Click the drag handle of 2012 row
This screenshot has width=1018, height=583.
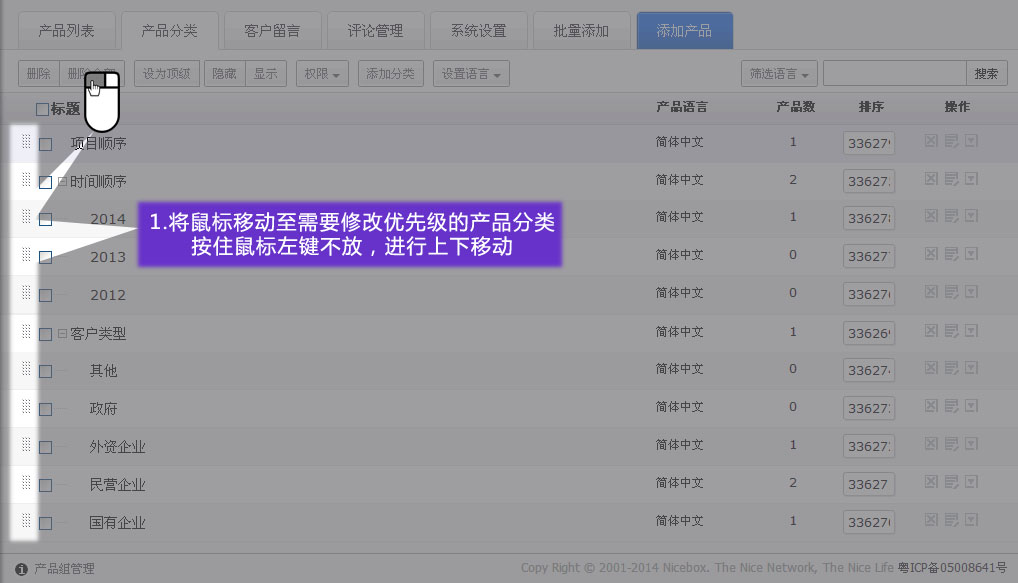pos(26,294)
